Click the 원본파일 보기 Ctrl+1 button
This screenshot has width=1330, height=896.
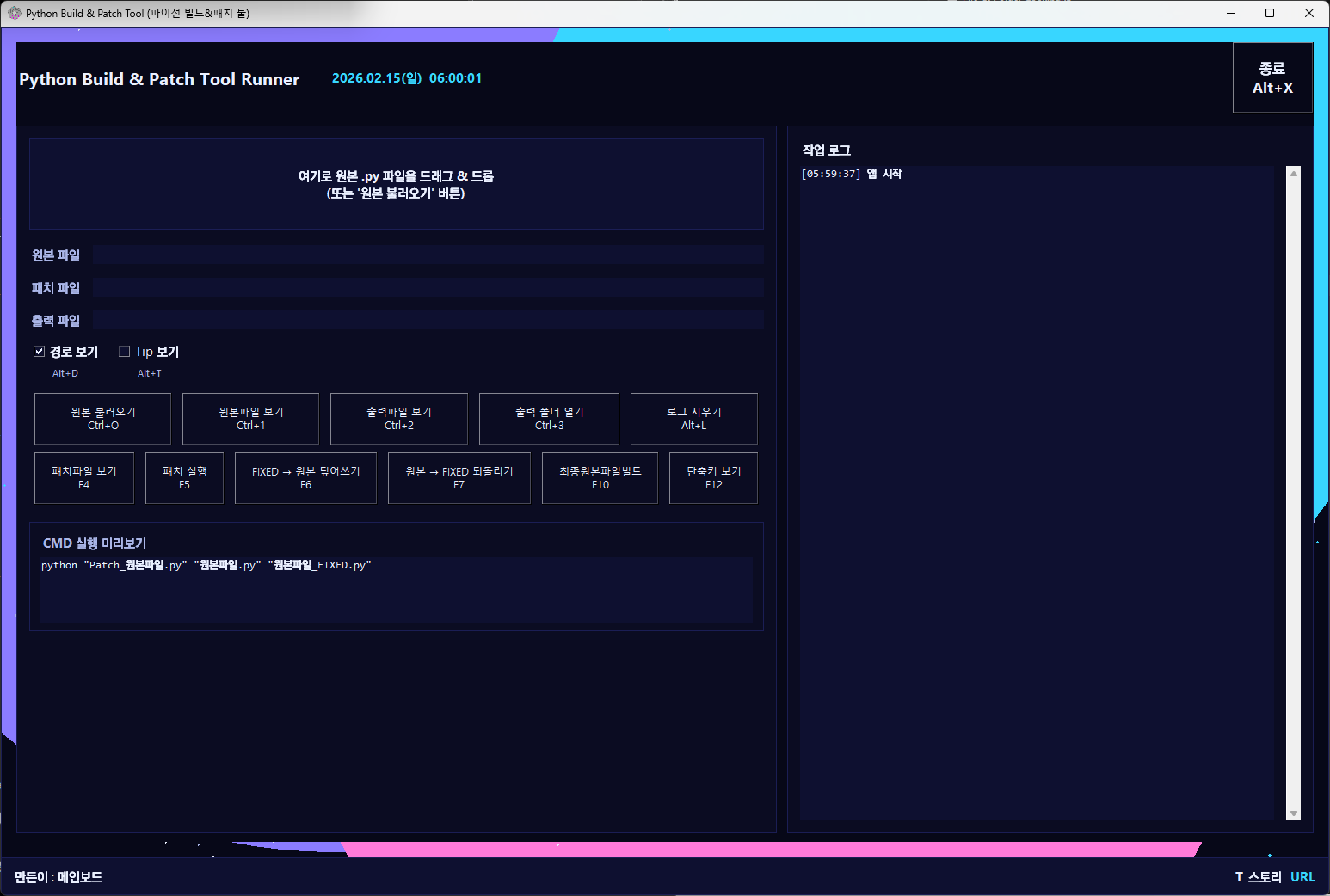(x=251, y=419)
